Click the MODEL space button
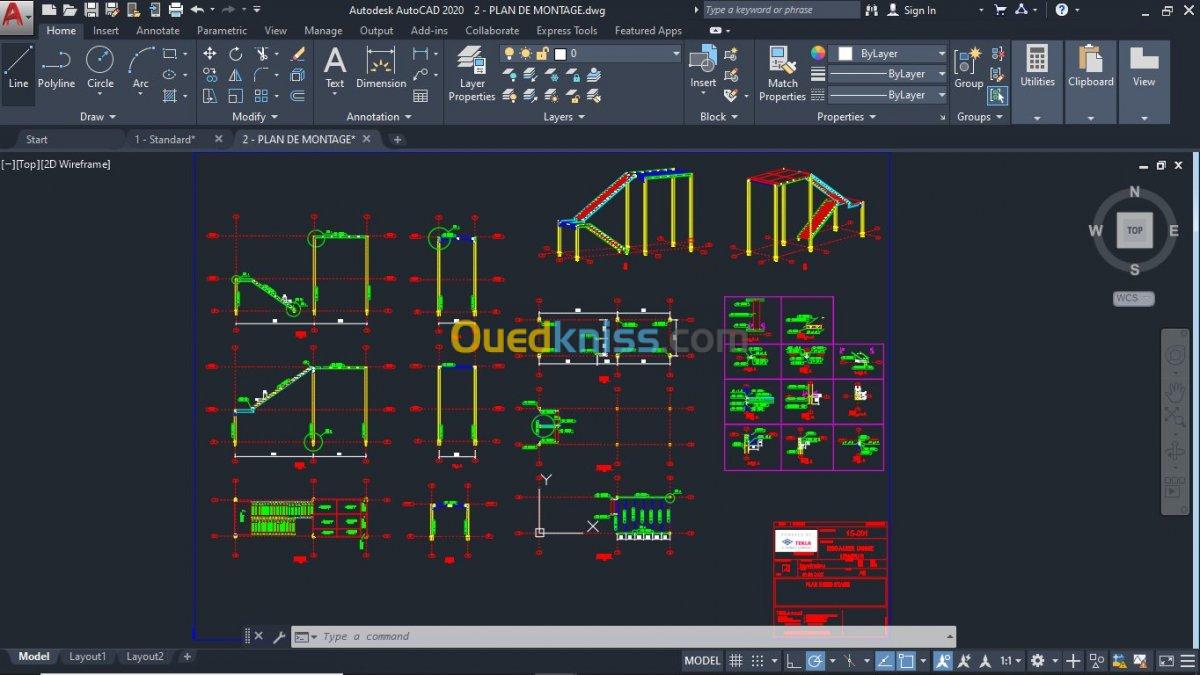 point(702,660)
